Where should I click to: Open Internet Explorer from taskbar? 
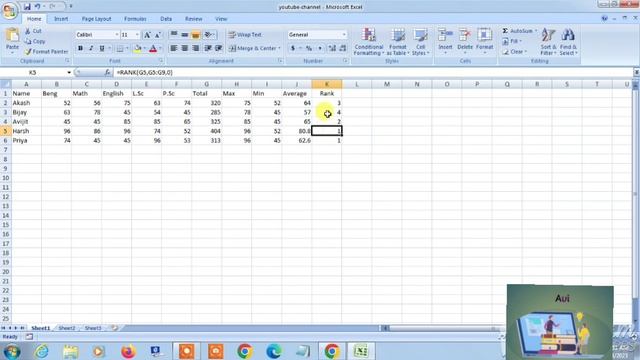pyautogui.click(x=42, y=351)
